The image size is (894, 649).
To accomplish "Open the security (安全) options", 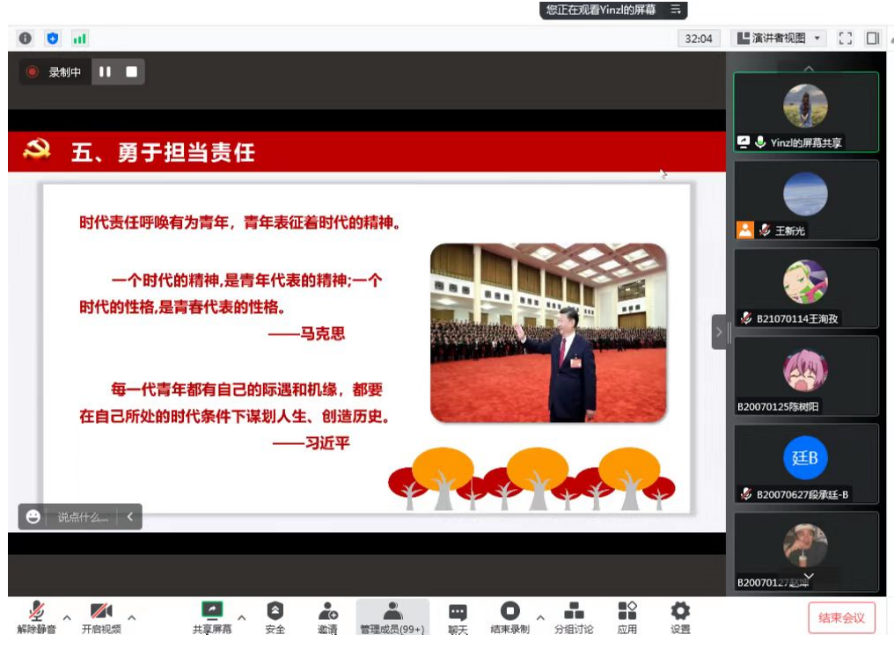I will click(x=275, y=616).
